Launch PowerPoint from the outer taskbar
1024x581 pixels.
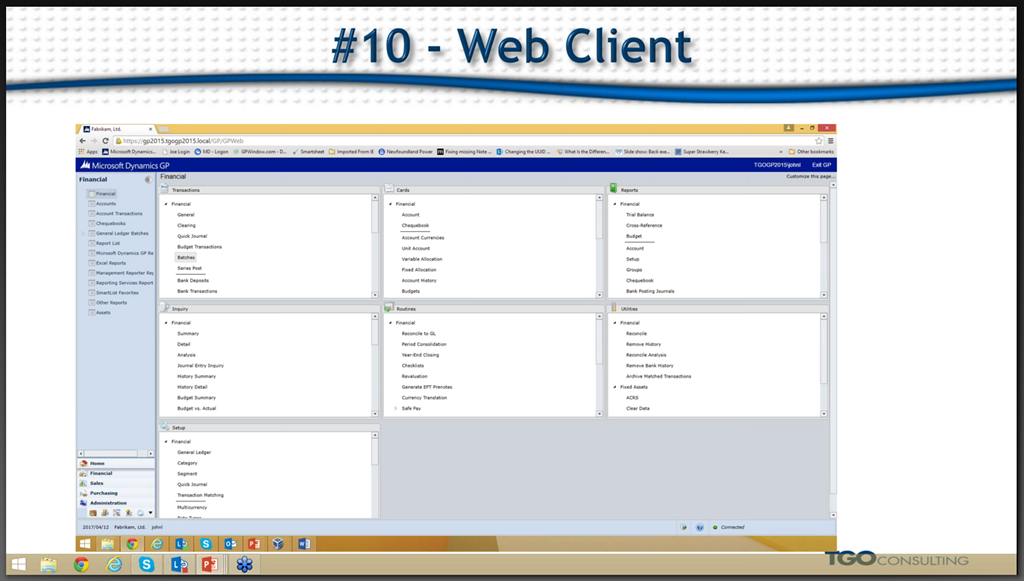[x=210, y=565]
